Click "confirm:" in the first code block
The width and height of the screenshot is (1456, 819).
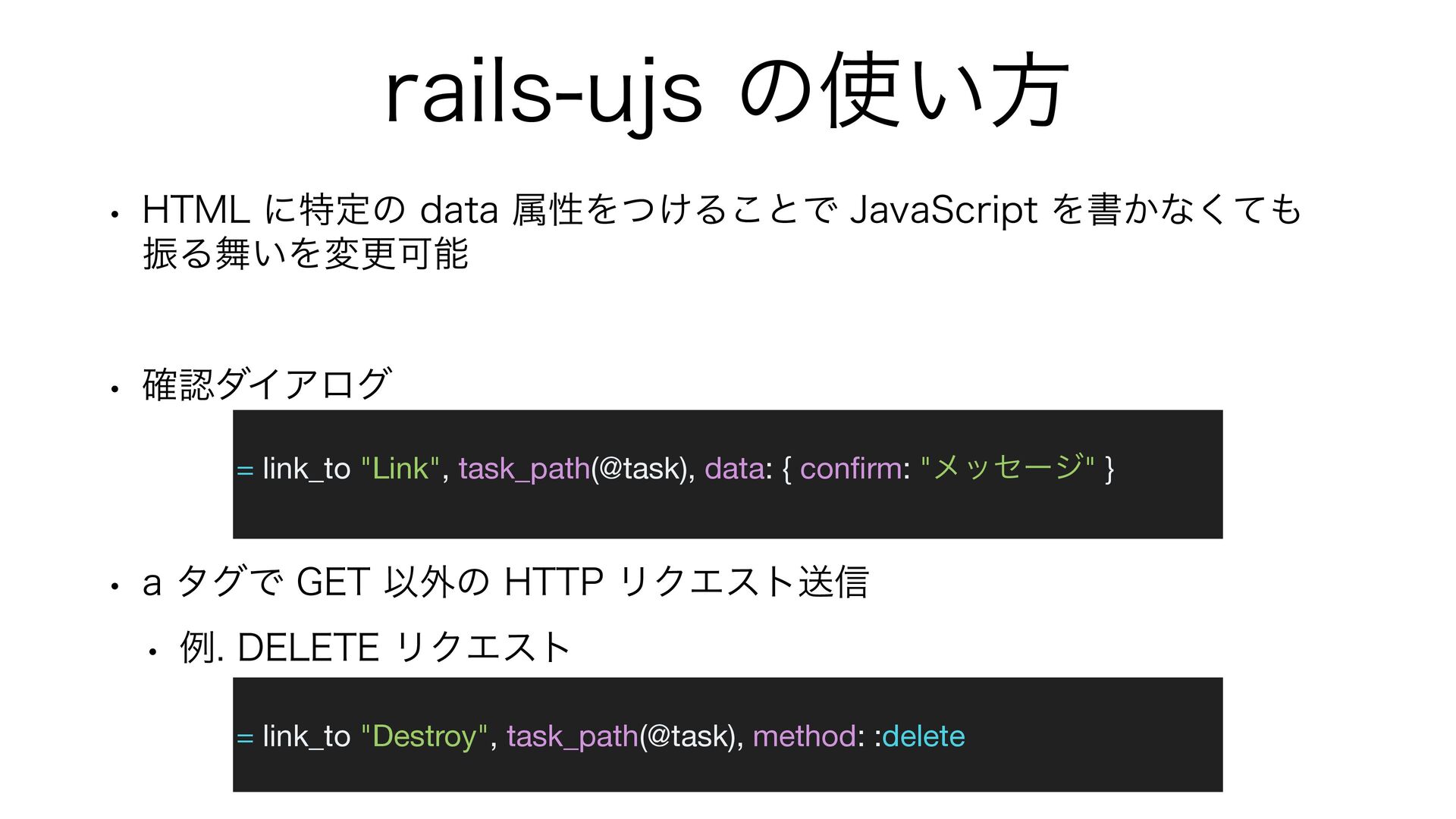tap(855, 469)
